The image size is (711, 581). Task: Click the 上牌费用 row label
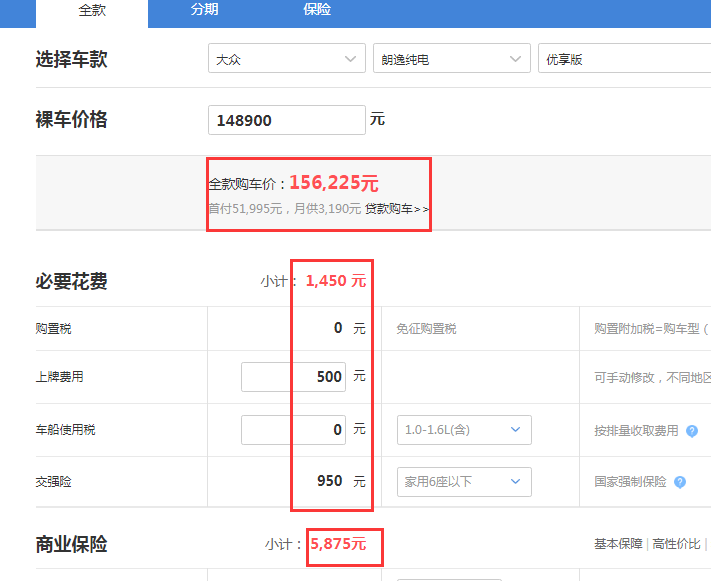59,377
